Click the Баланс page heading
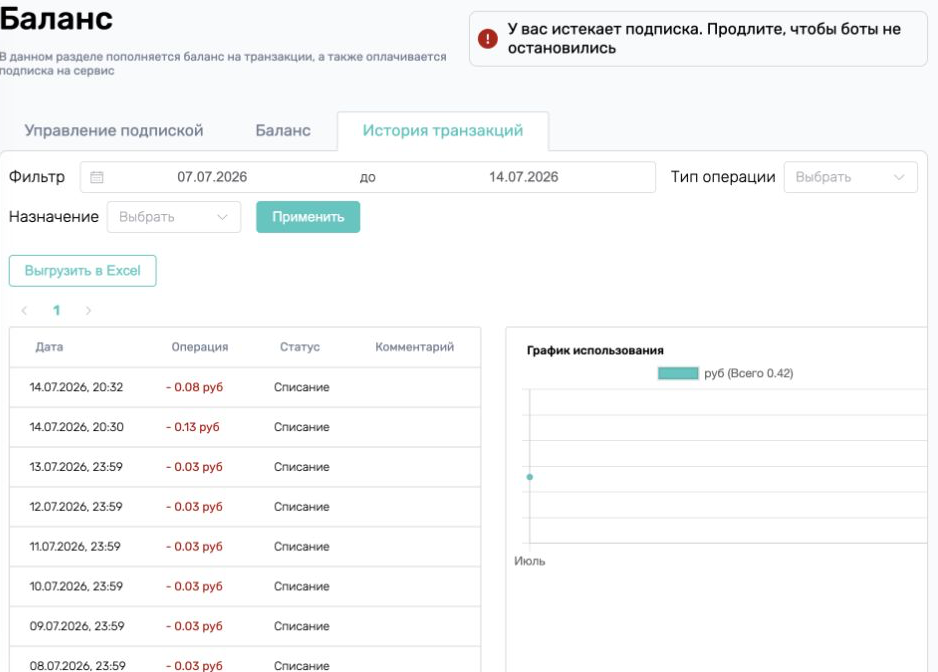The width and height of the screenshot is (938, 672). point(56,18)
